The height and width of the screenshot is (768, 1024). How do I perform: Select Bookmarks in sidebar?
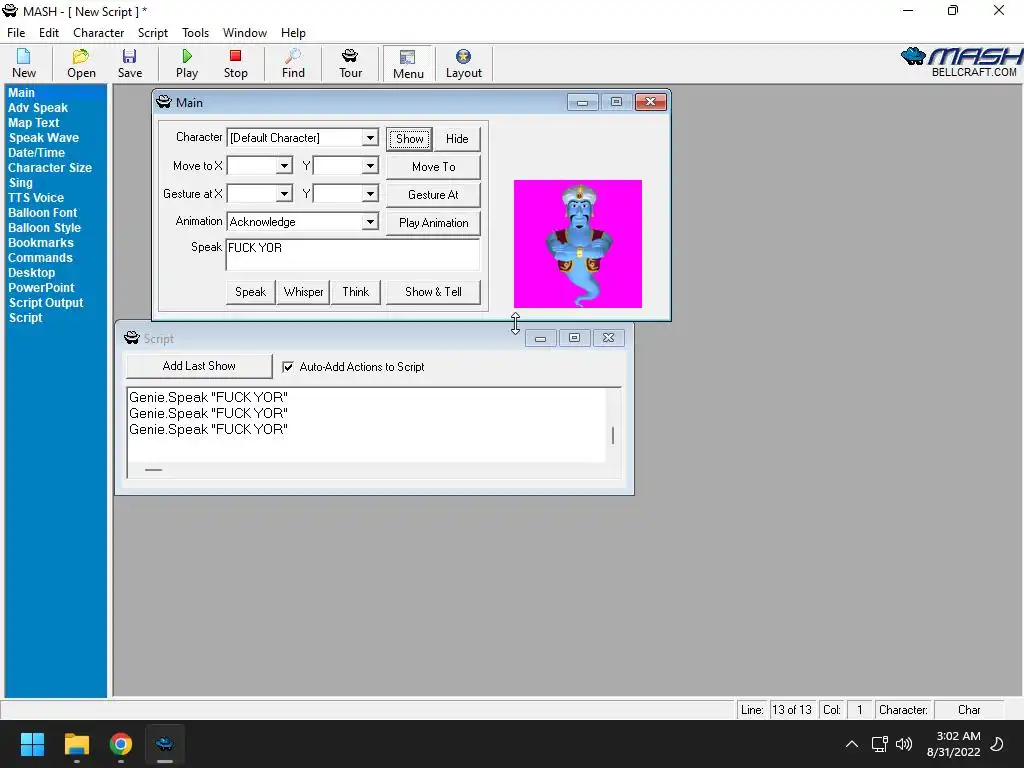(x=40, y=243)
